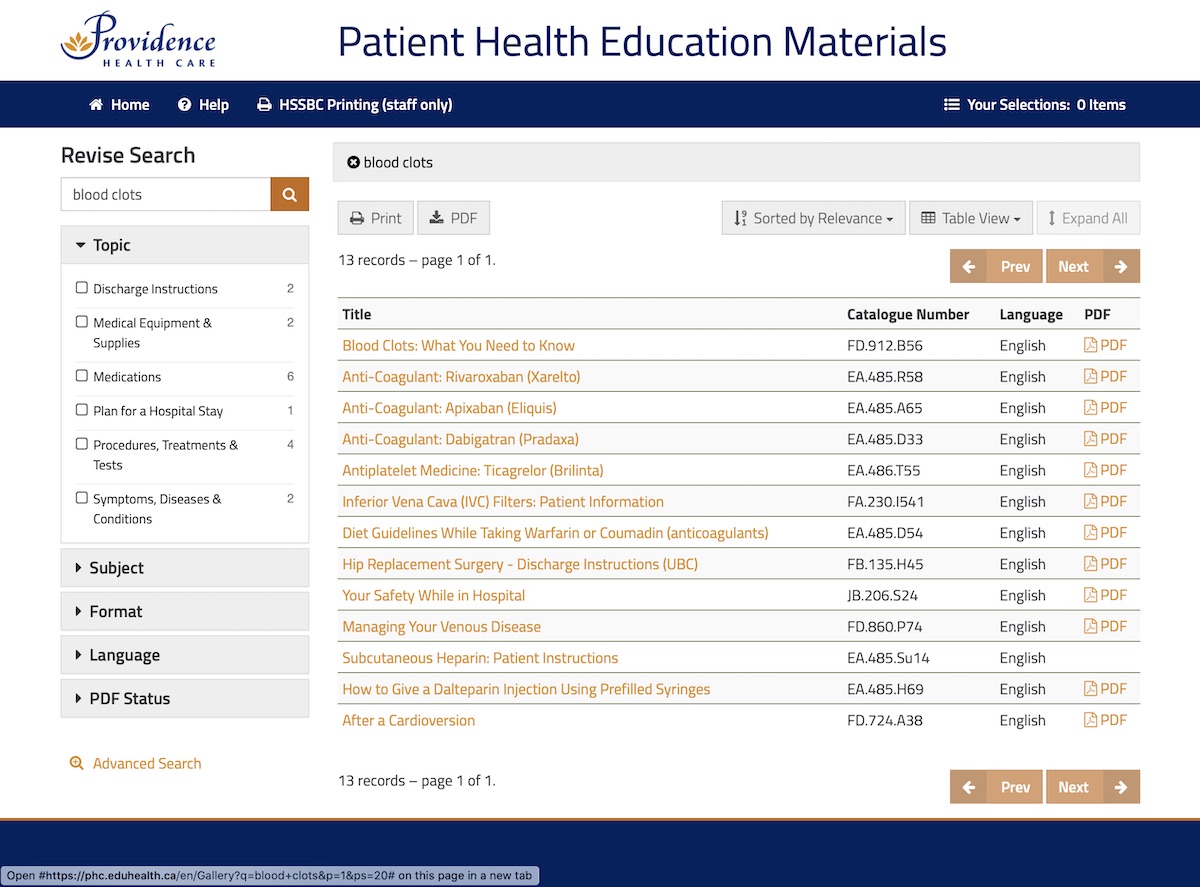Screen dimensions: 1200x887
Task: Open the PDF for After a Cardioversion
Action: 1104,719
